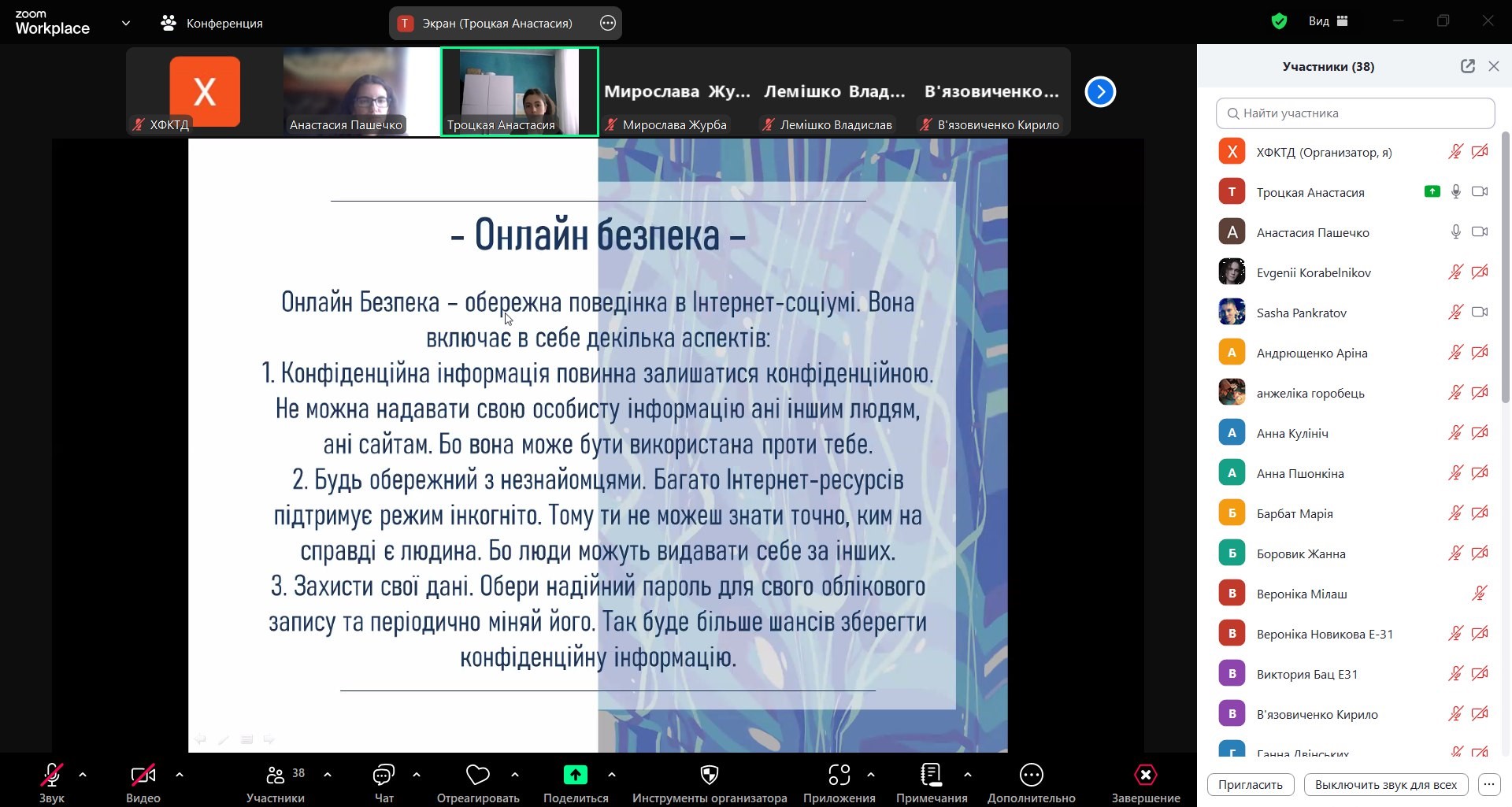Click the green encryption shield icon
Screen dimensions: 1512x807
(x=1279, y=21)
